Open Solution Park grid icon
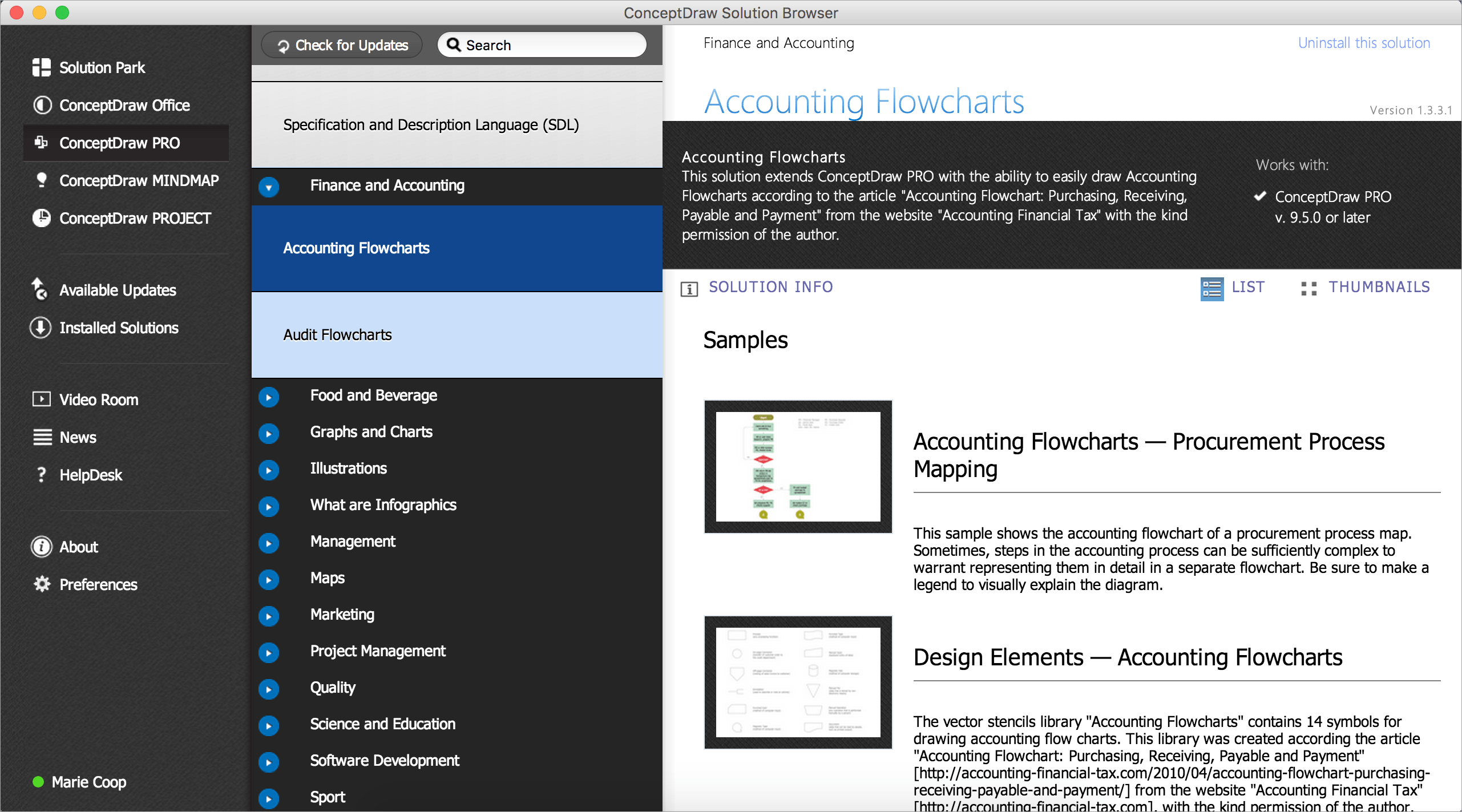 click(x=41, y=67)
